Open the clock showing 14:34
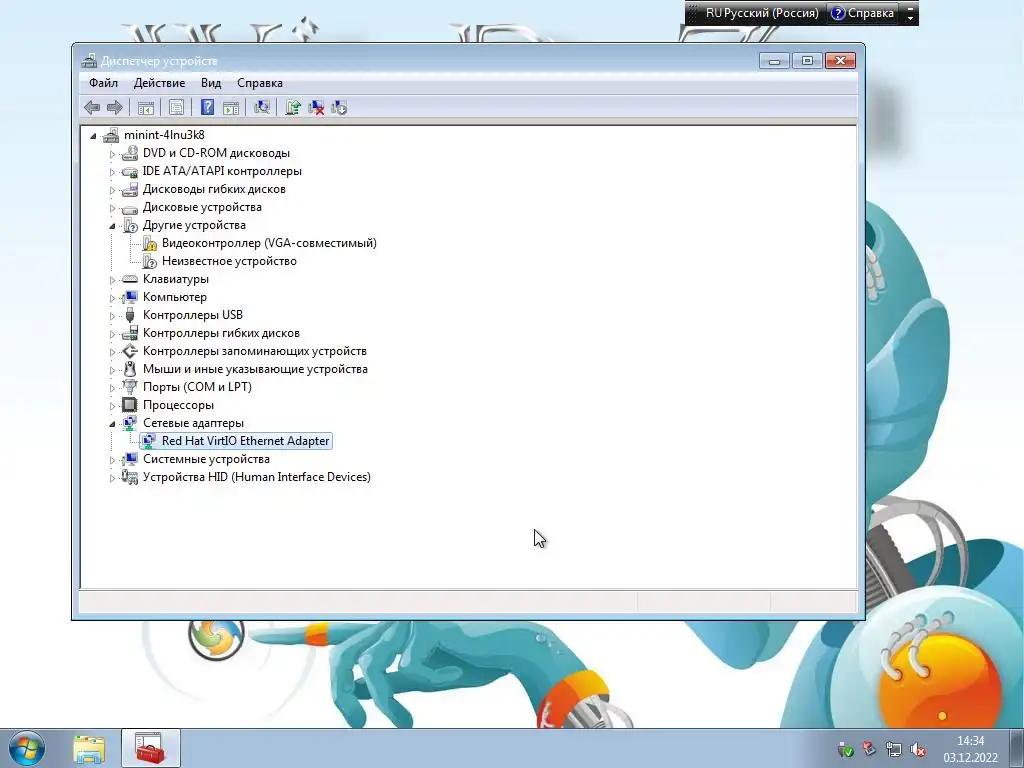The height and width of the screenshot is (768, 1024). (970, 749)
